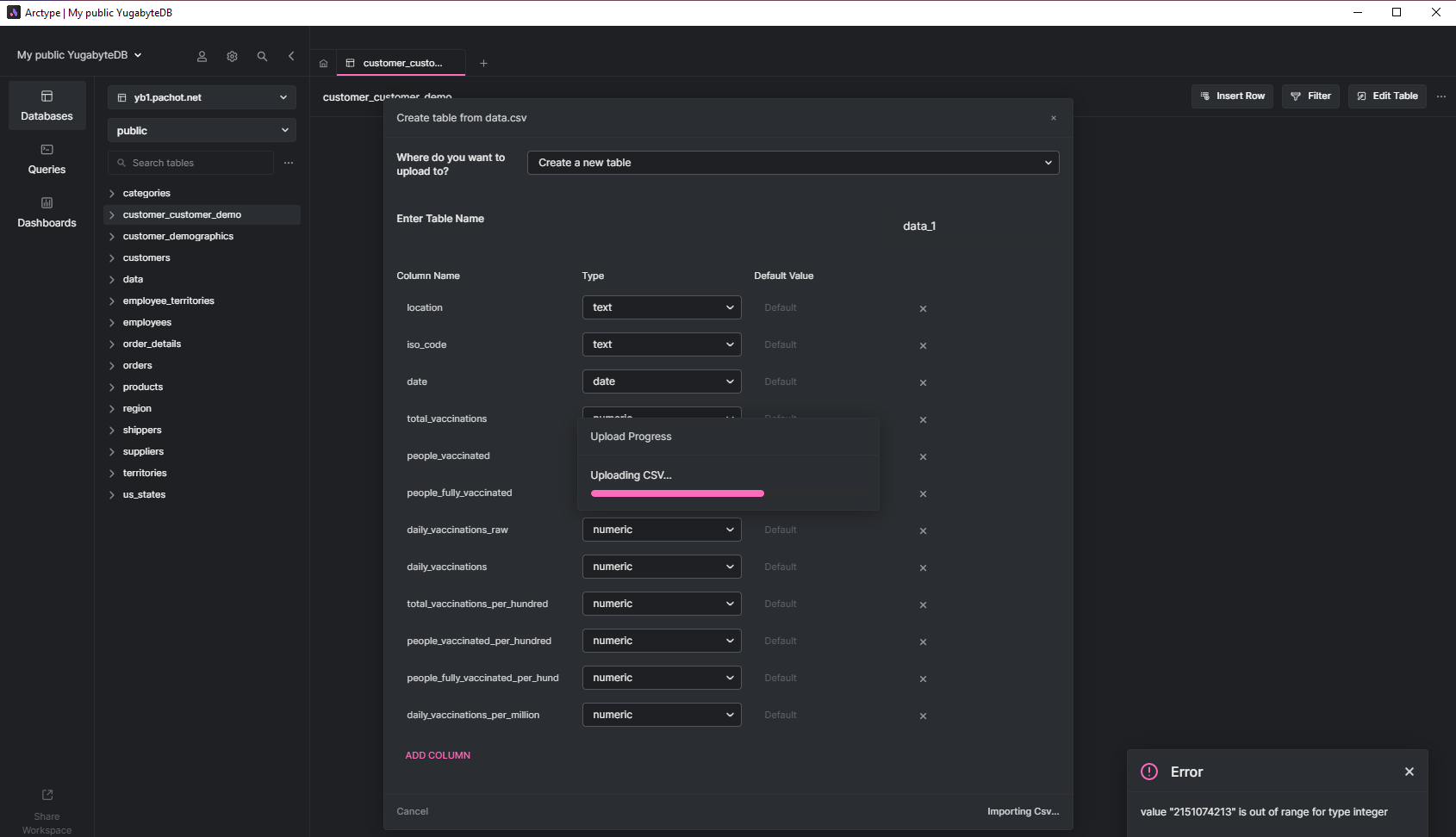Cancel the create table dialog

(412, 811)
